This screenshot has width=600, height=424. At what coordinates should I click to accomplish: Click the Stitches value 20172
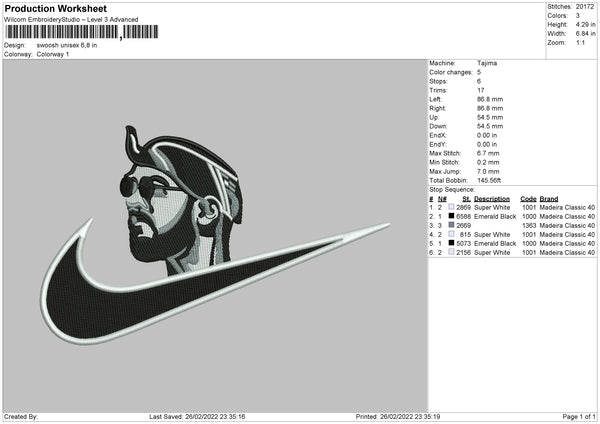tap(585, 7)
